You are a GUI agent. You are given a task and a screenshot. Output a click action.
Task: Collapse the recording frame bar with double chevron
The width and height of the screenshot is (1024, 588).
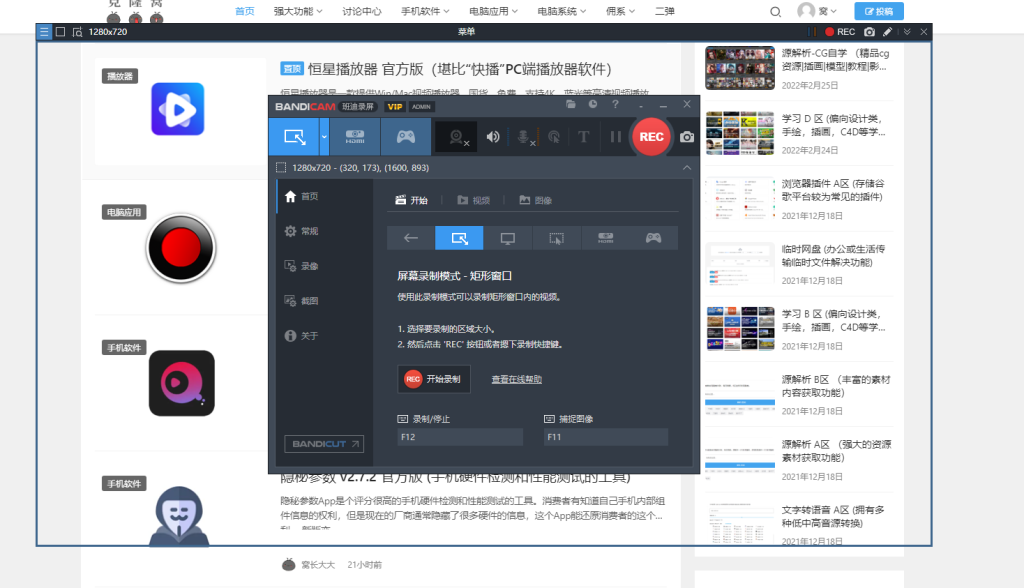point(907,31)
